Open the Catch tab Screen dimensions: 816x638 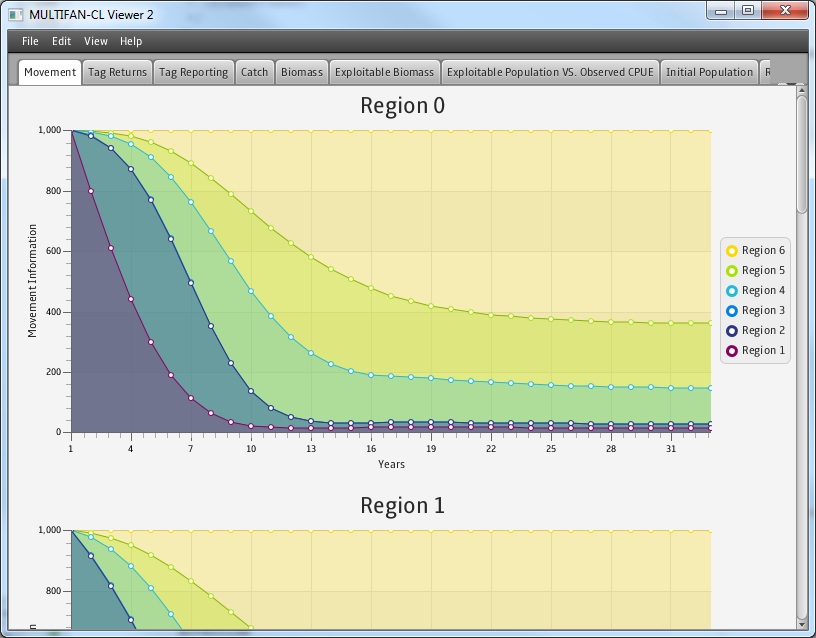pos(255,72)
